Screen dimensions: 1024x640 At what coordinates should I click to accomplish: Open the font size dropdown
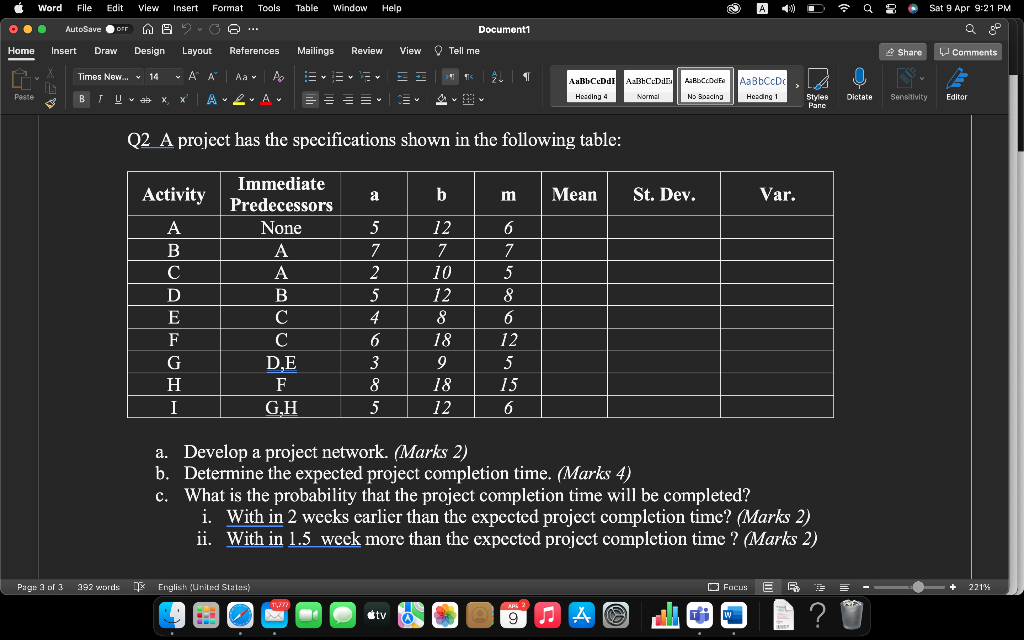point(176,76)
